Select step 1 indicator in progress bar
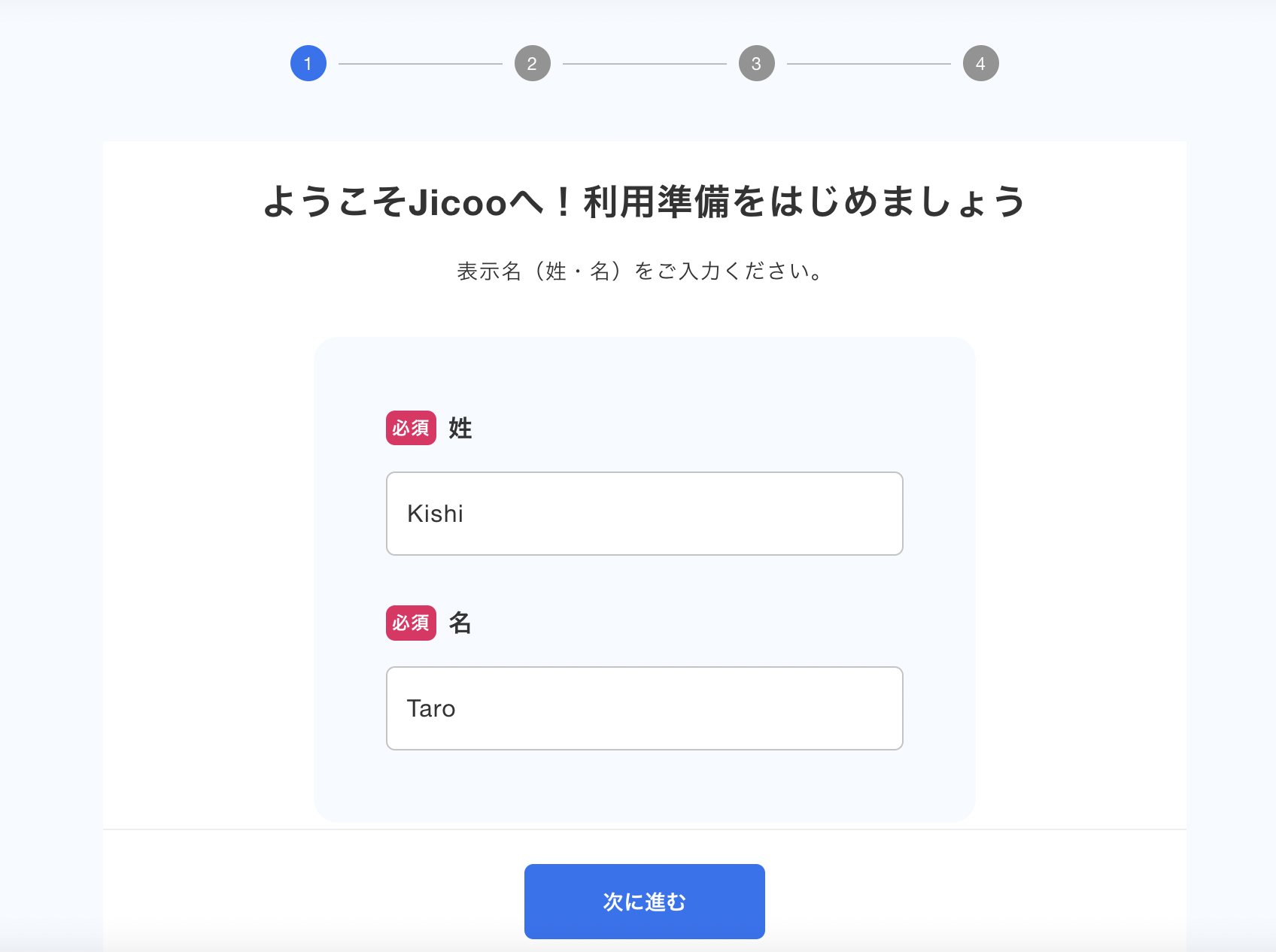The width and height of the screenshot is (1276, 952). pyautogui.click(x=308, y=62)
